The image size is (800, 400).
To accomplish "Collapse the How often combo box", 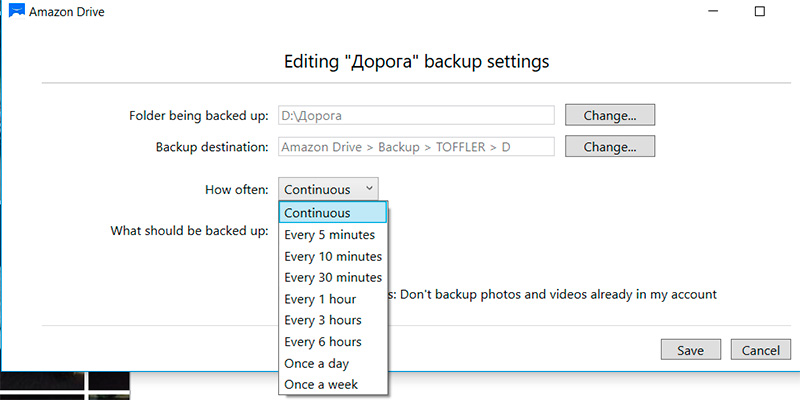I will pyautogui.click(x=328, y=188).
